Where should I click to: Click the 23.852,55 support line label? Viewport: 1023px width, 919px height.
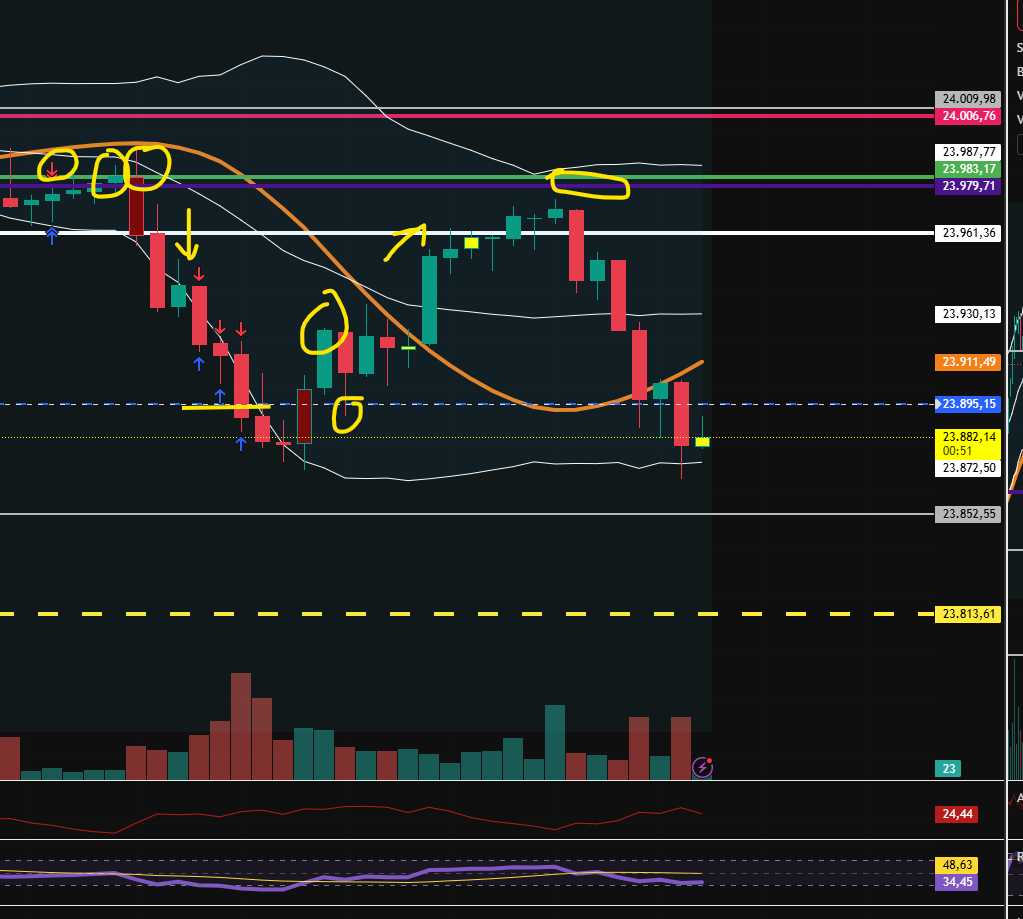pos(966,514)
